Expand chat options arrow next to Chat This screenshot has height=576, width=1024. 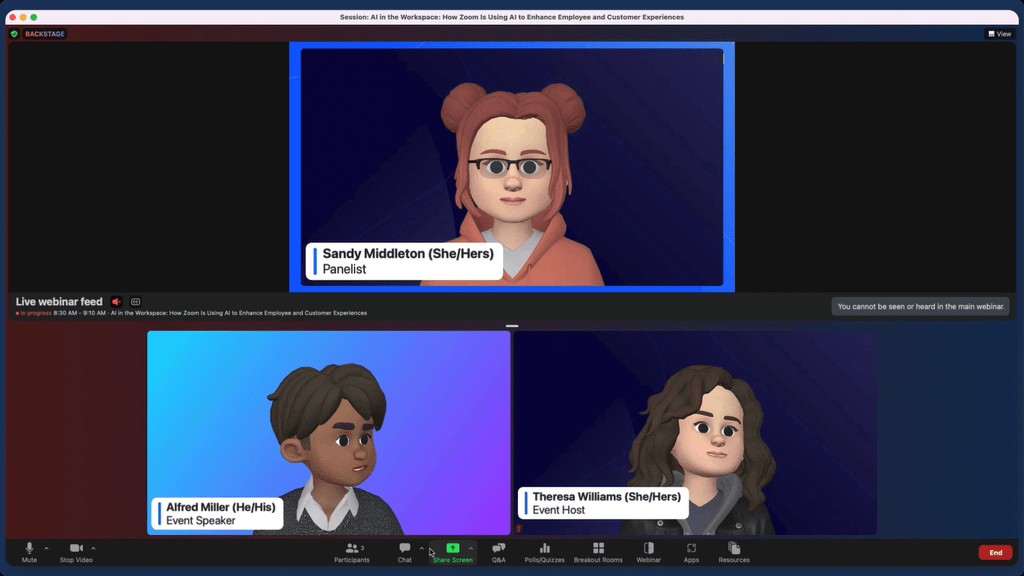(x=421, y=549)
